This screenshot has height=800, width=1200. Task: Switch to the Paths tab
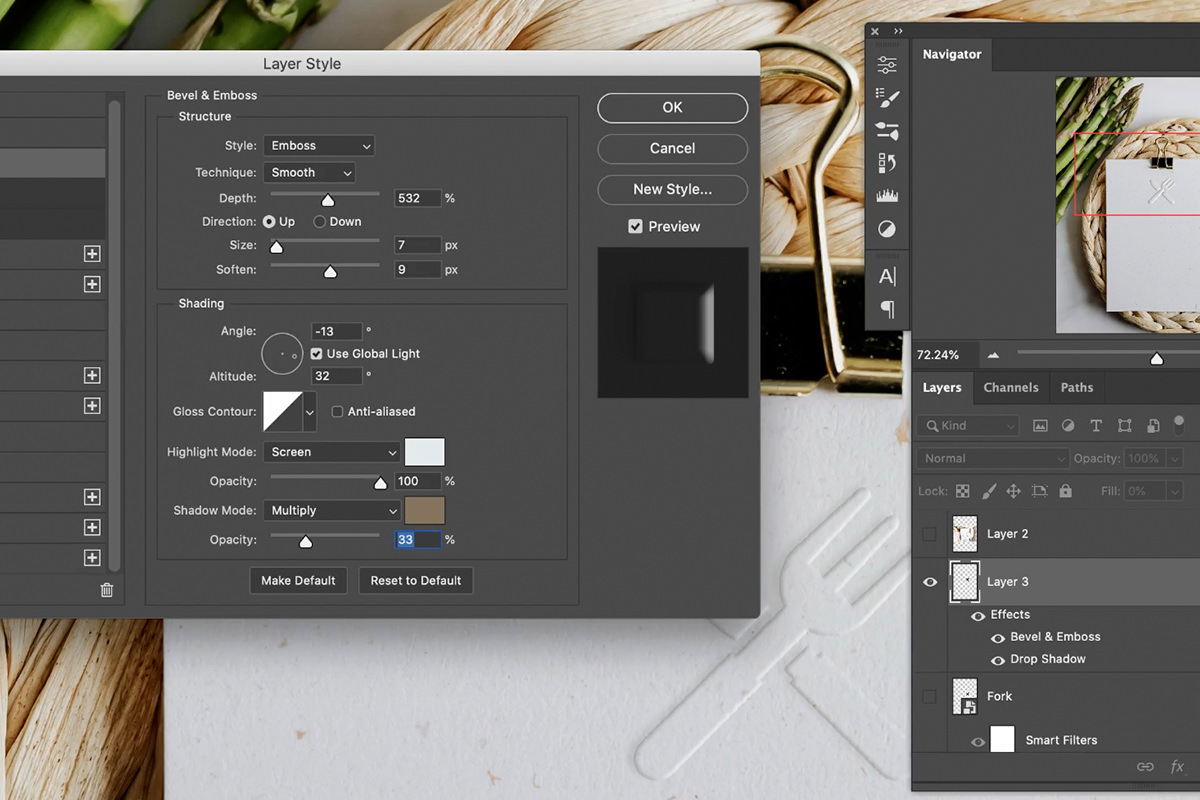[x=1077, y=387]
